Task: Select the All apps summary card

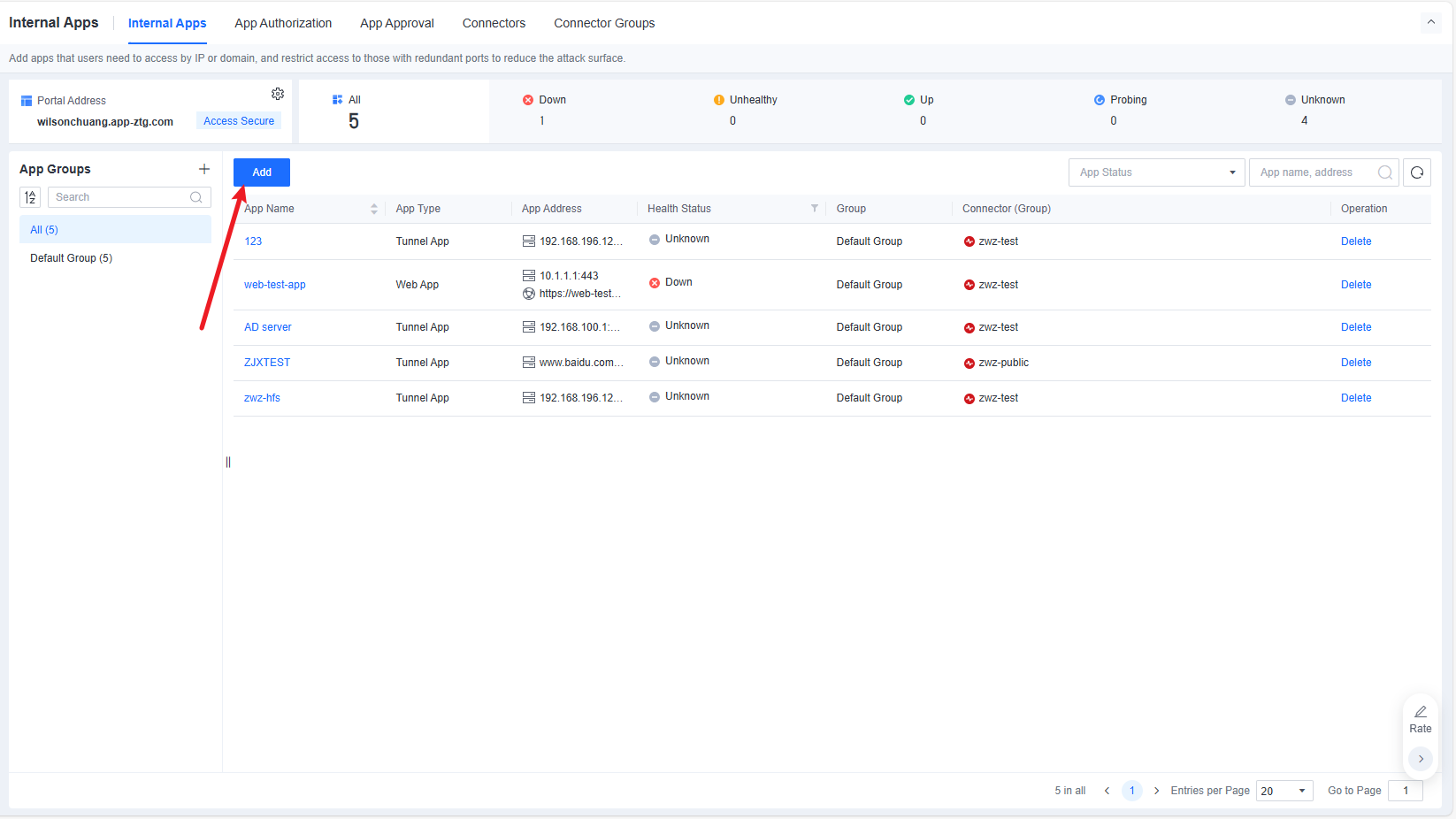Action: tap(394, 111)
